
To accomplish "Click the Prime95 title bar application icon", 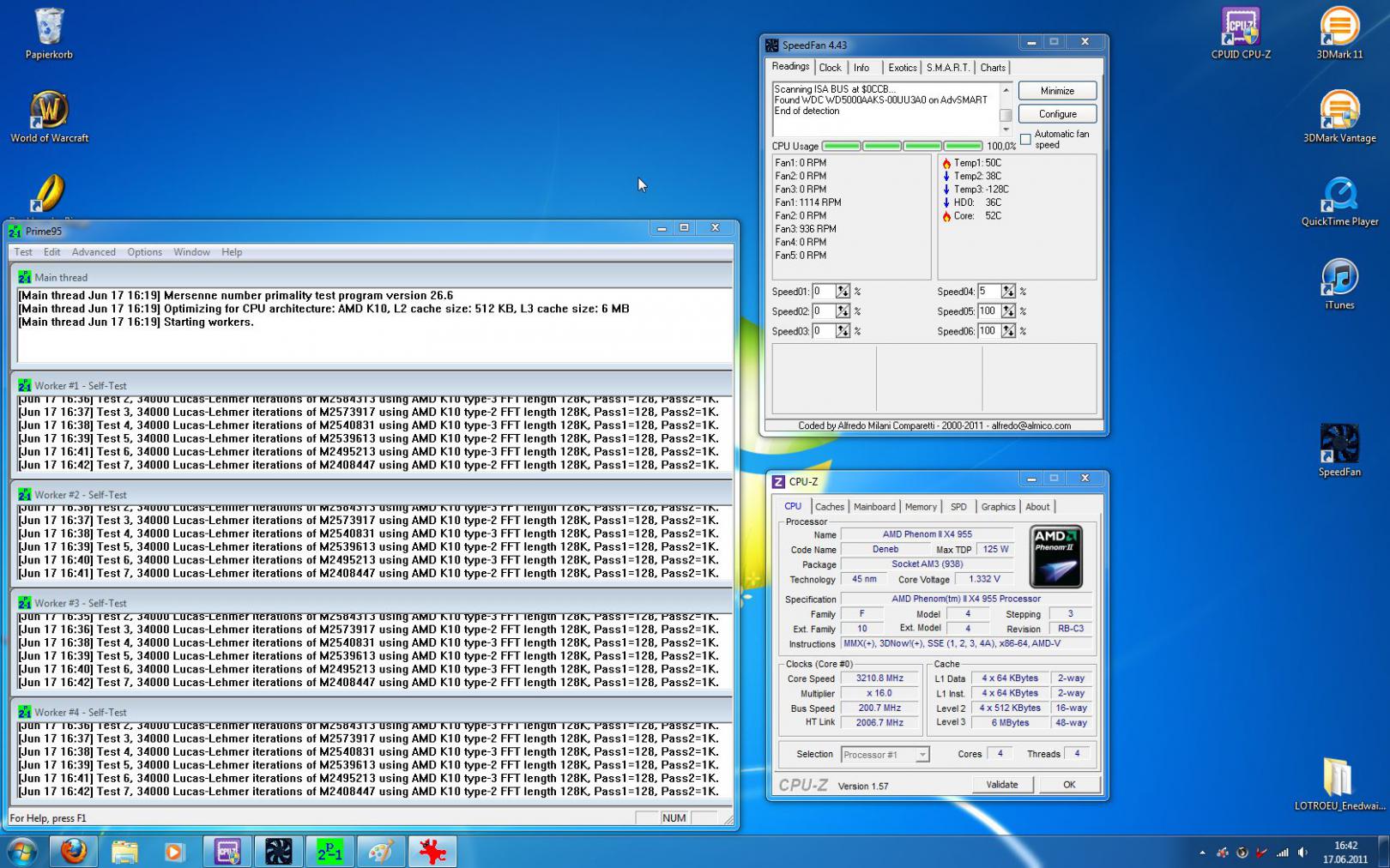I will [15, 231].
